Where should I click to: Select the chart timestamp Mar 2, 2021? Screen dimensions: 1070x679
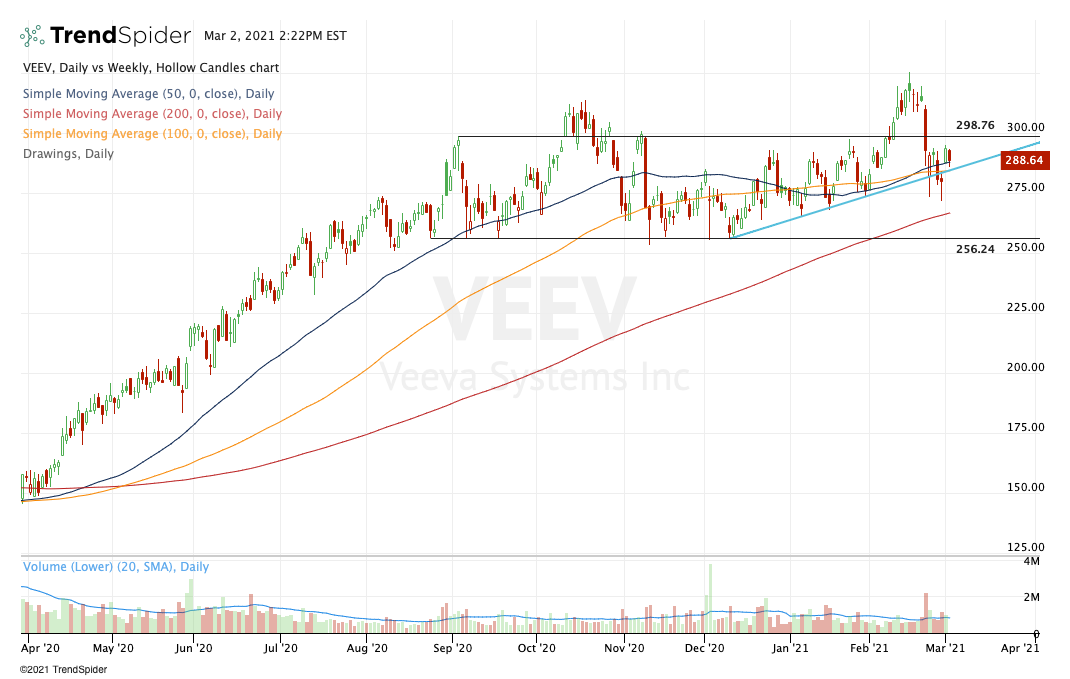pos(275,36)
